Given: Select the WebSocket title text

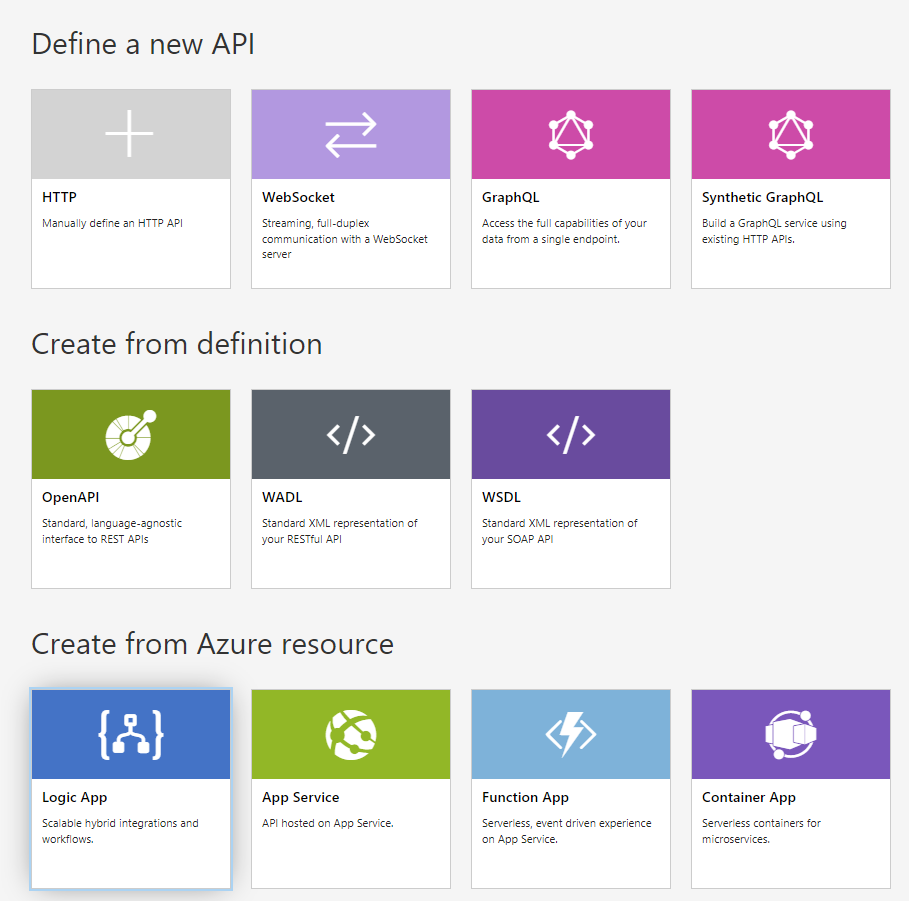Looking at the screenshot, I should [298, 197].
